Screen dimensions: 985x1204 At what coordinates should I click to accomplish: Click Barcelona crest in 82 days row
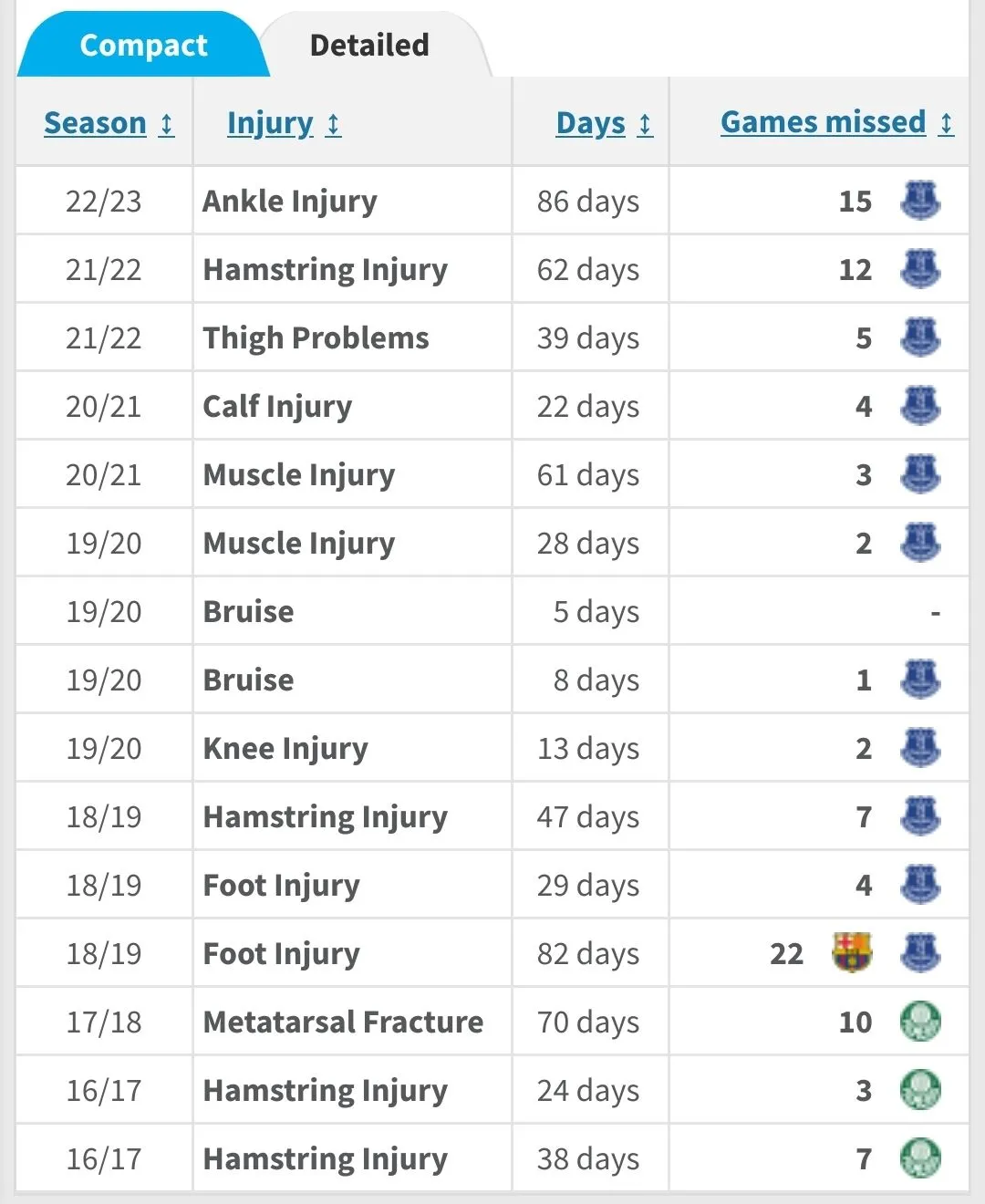point(852,953)
